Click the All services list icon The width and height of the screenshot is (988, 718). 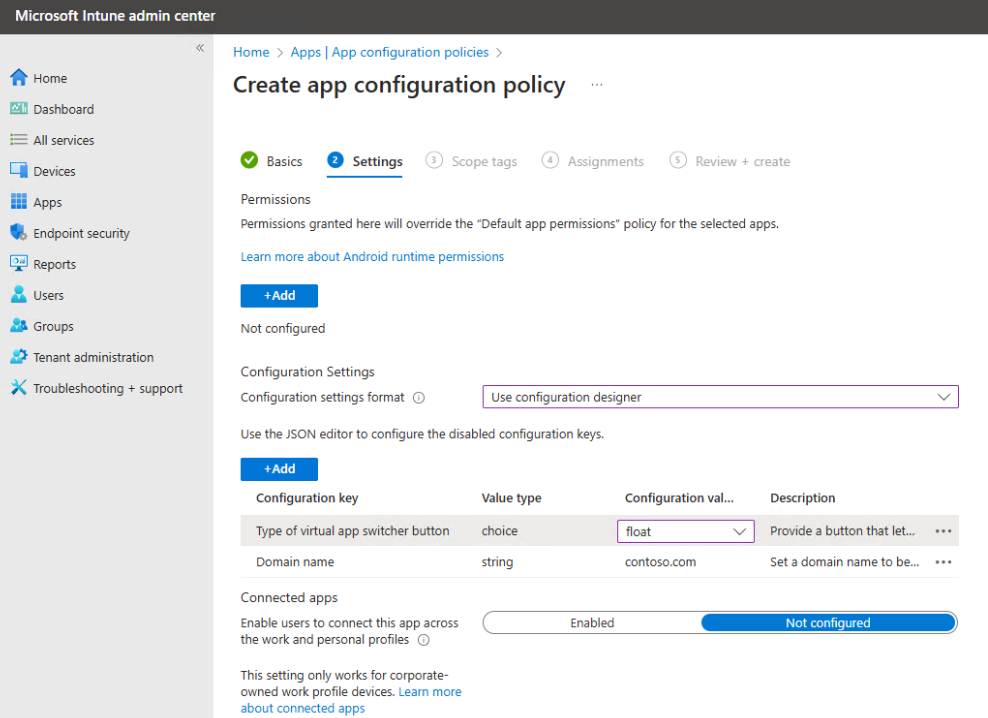point(19,139)
